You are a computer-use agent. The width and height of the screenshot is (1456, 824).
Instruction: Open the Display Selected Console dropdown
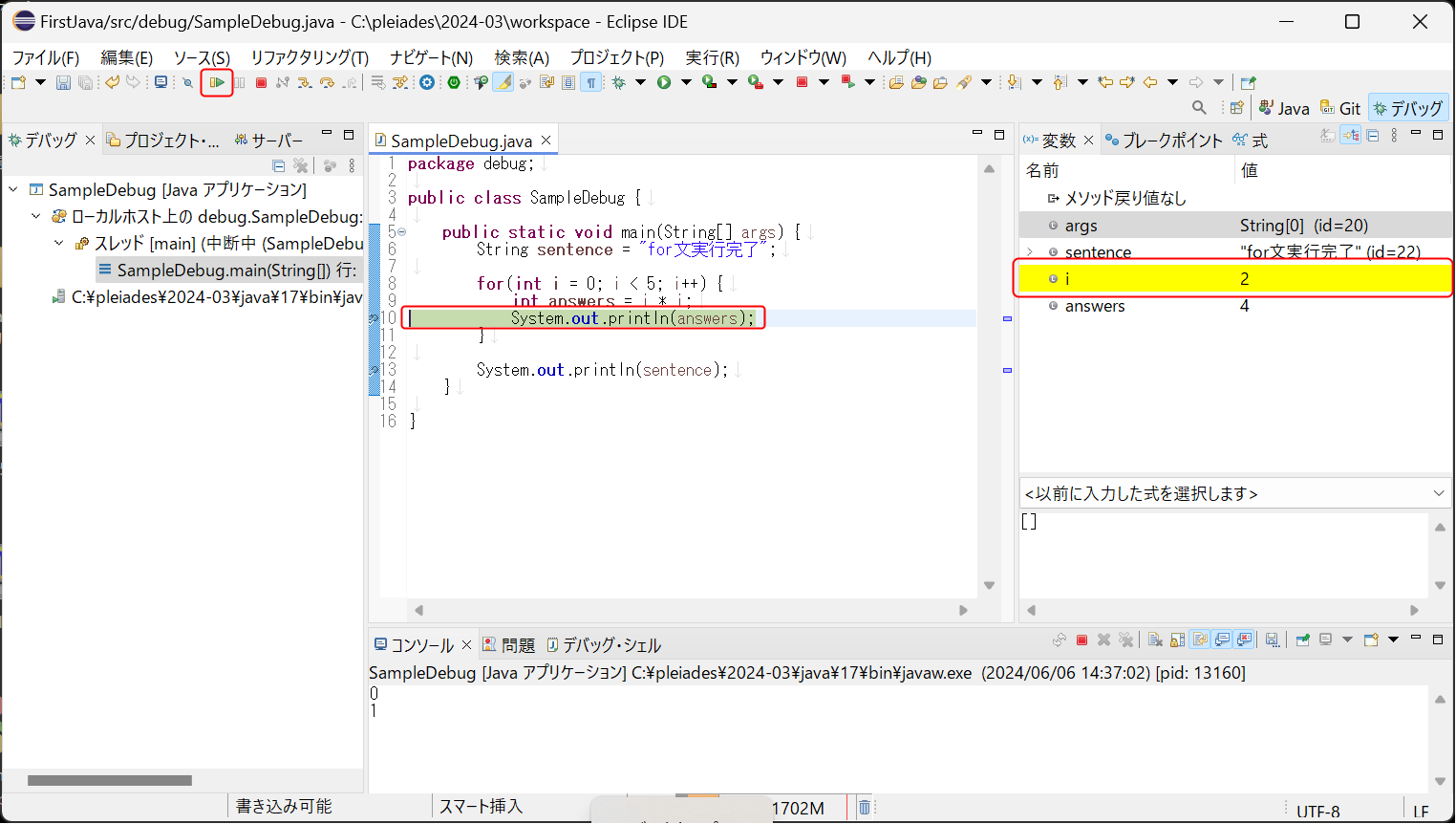pyautogui.click(x=1347, y=640)
